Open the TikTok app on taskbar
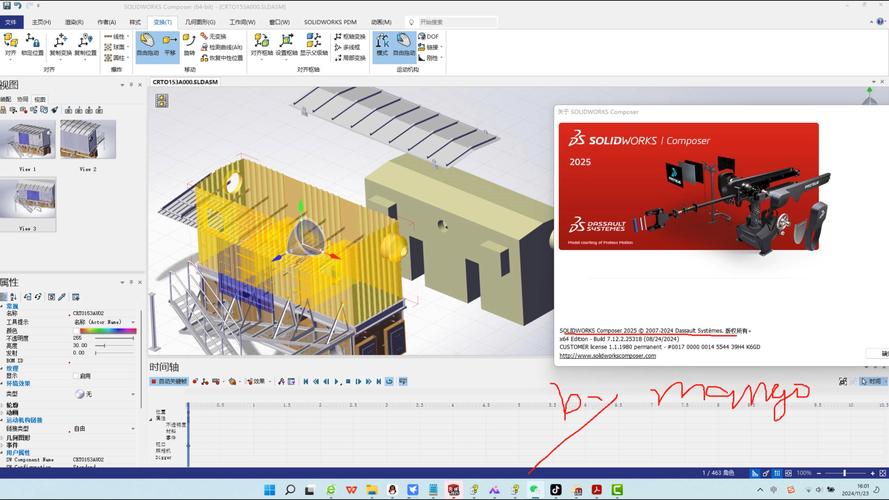Image resolution: width=889 pixels, height=500 pixels. click(x=556, y=489)
